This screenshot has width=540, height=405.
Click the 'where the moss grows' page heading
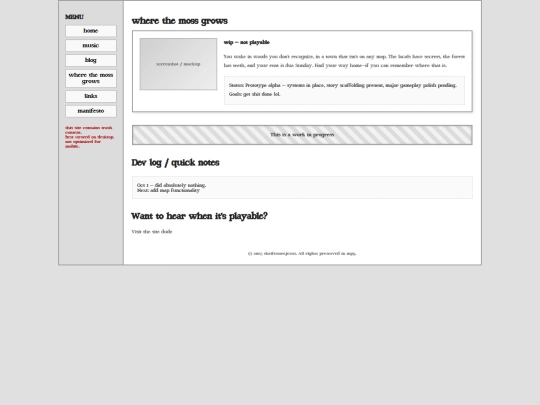(179, 21)
